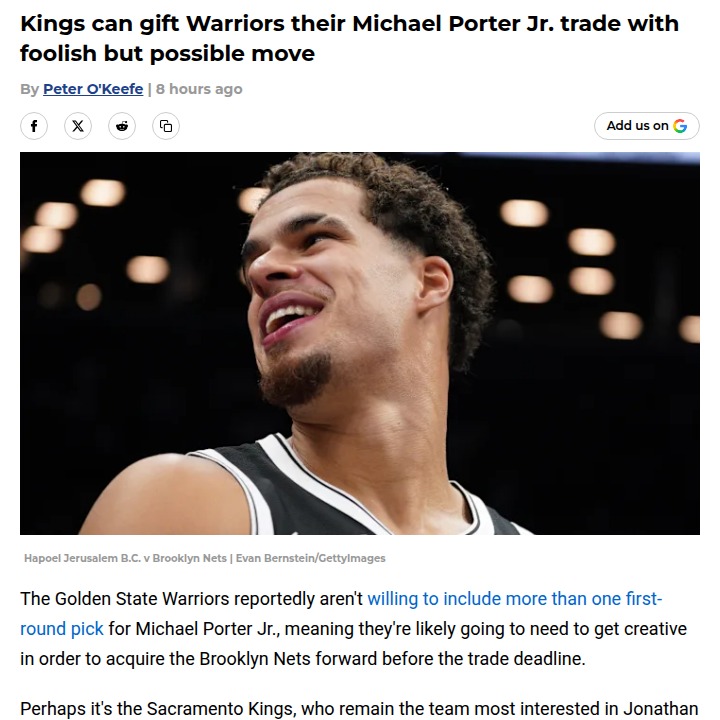The width and height of the screenshot is (720, 720).
Task: Click headline line 'foolish but possible move'
Action: tap(167, 54)
